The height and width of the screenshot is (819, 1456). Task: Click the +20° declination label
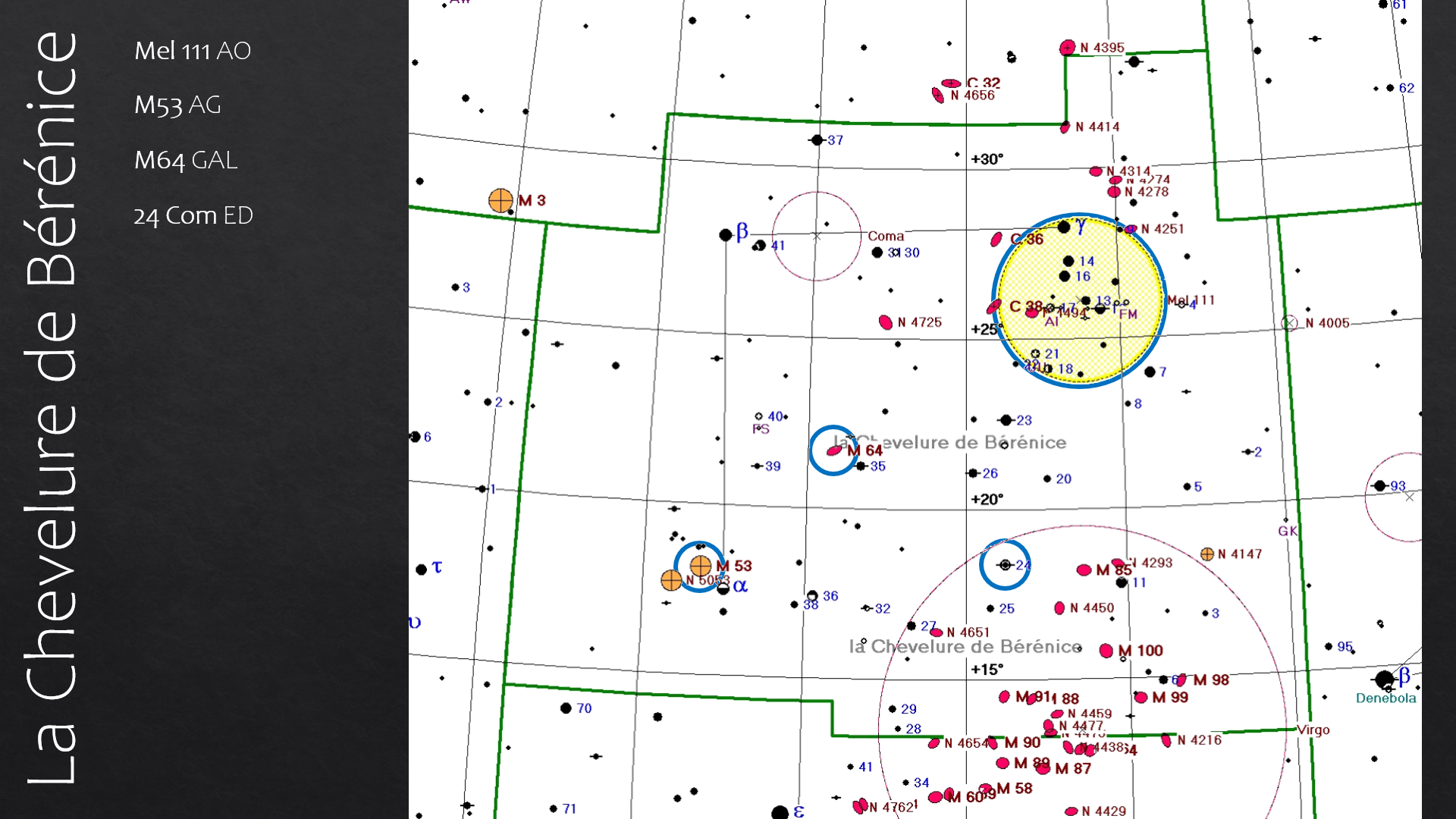tap(987, 500)
